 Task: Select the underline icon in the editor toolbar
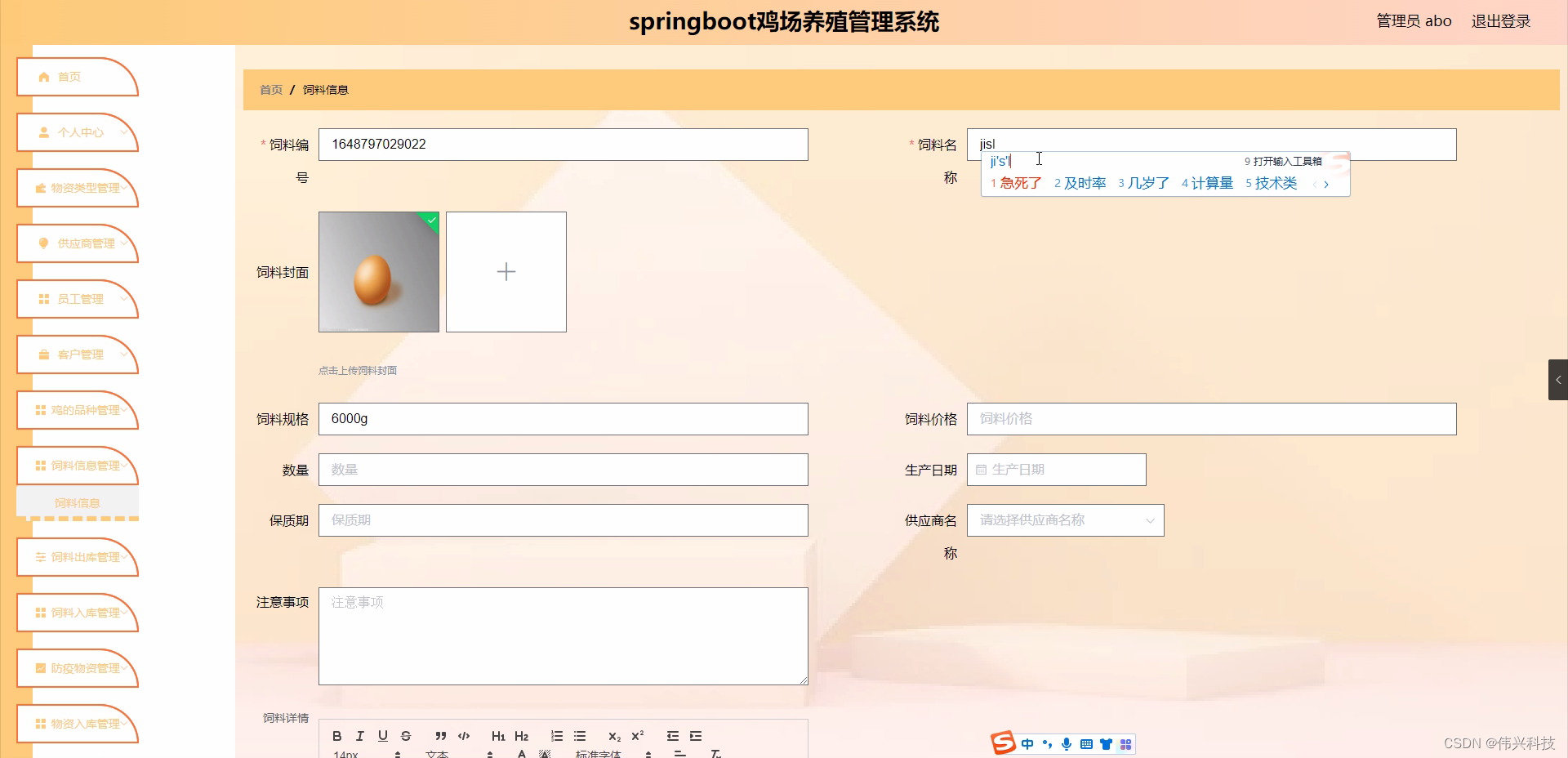[x=382, y=736]
